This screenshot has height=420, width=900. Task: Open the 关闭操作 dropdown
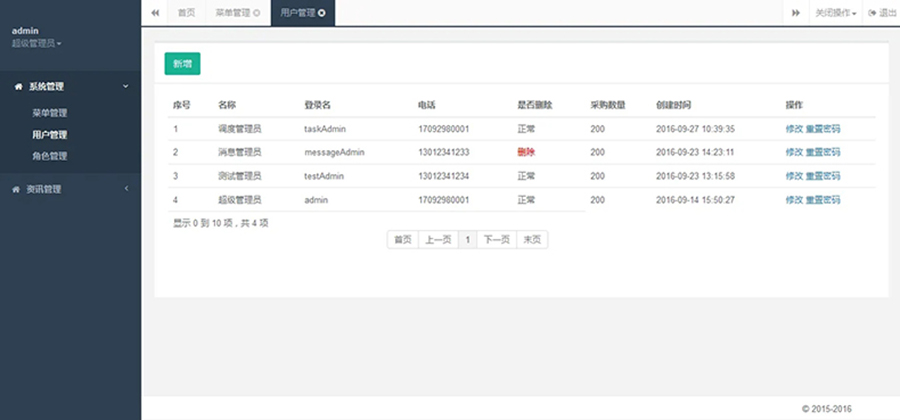[836, 13]
